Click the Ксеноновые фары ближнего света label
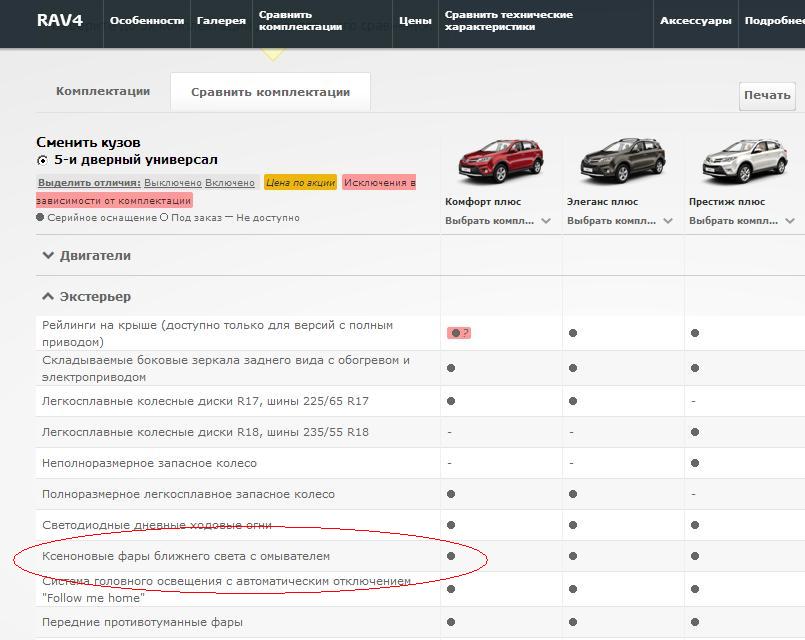Screen dimensions: 805x640 click(x=186, y=556)
